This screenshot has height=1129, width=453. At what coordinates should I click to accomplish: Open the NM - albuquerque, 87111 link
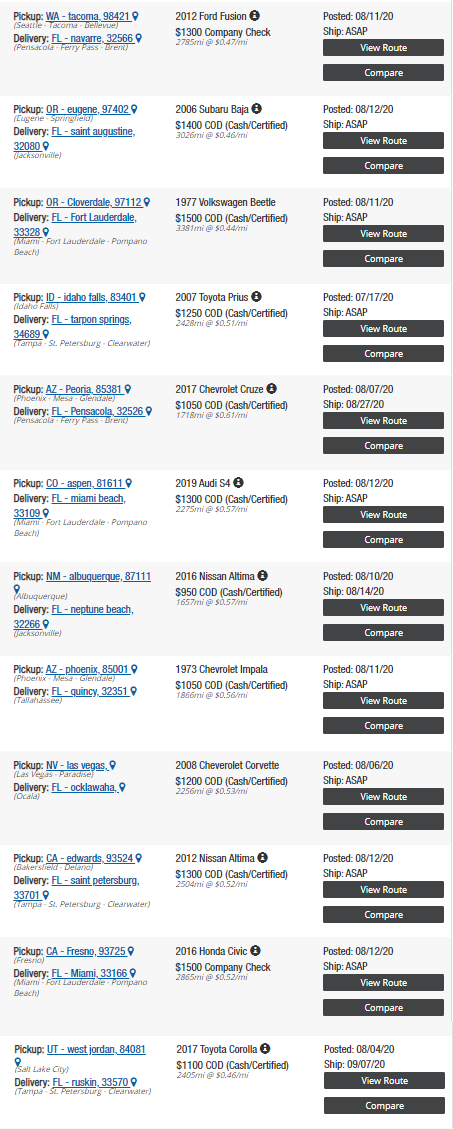[99, 577]
